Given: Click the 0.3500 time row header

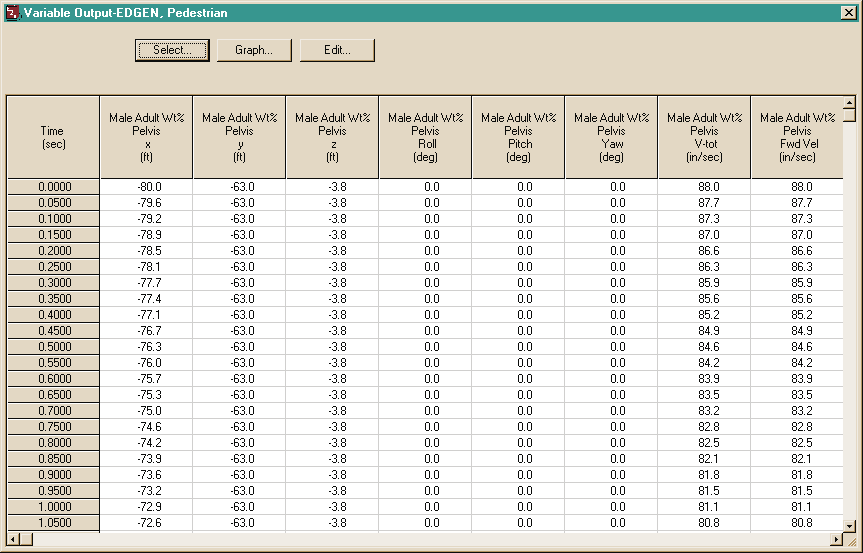Looking at the screenshot, I should [53, 299].
